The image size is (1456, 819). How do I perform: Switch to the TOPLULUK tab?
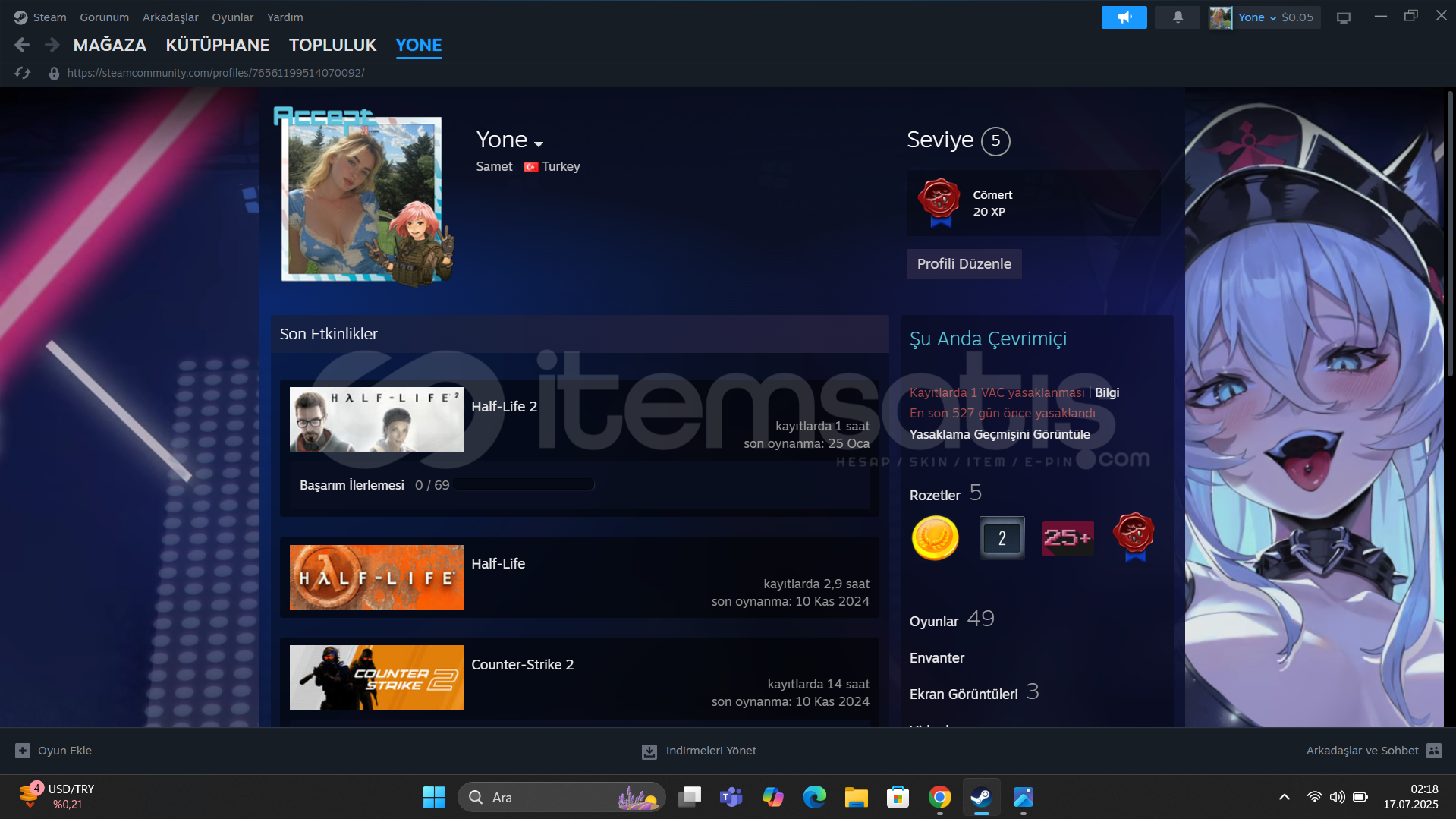332,46
